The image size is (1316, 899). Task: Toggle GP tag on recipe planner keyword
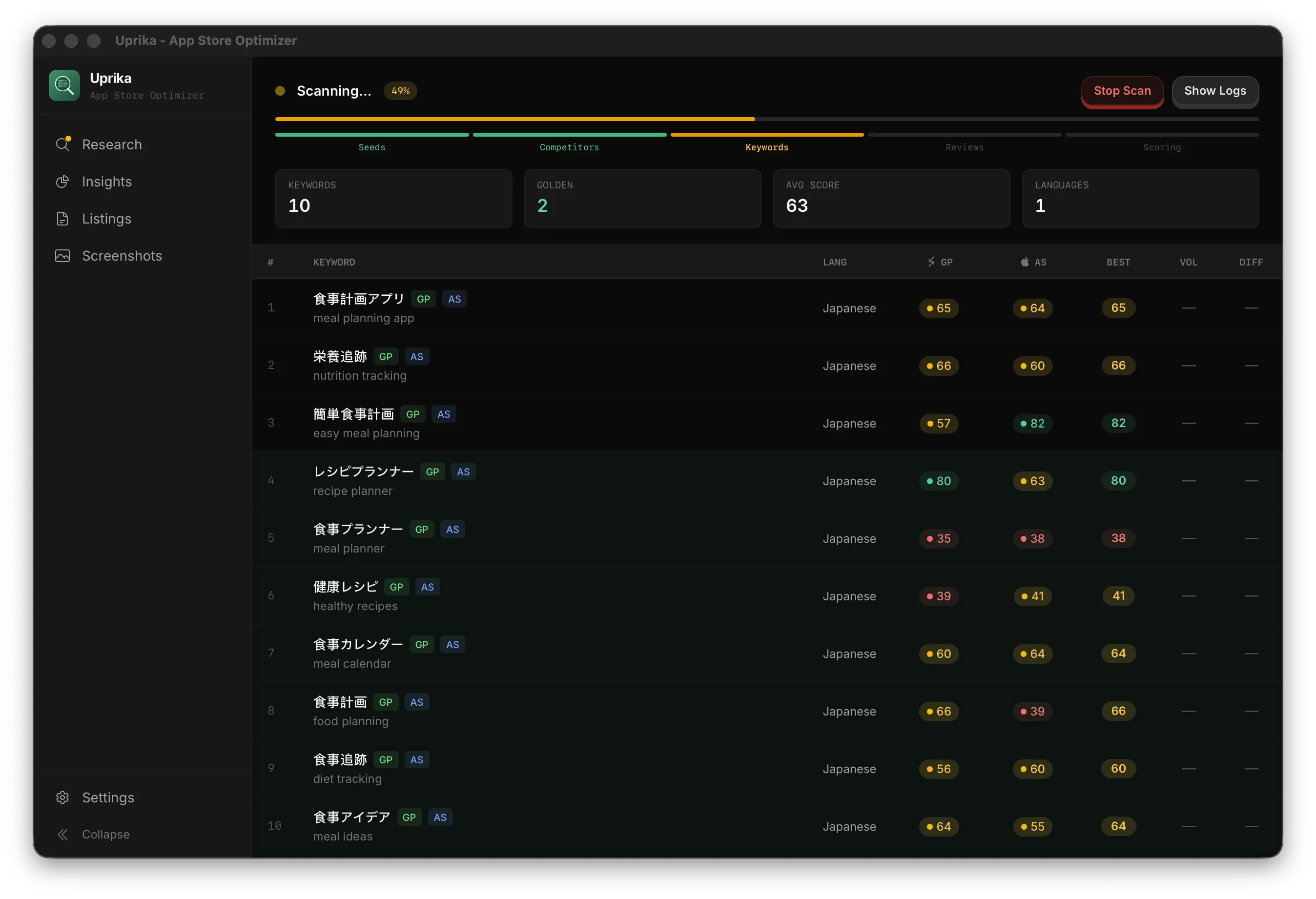coord(432,471)
